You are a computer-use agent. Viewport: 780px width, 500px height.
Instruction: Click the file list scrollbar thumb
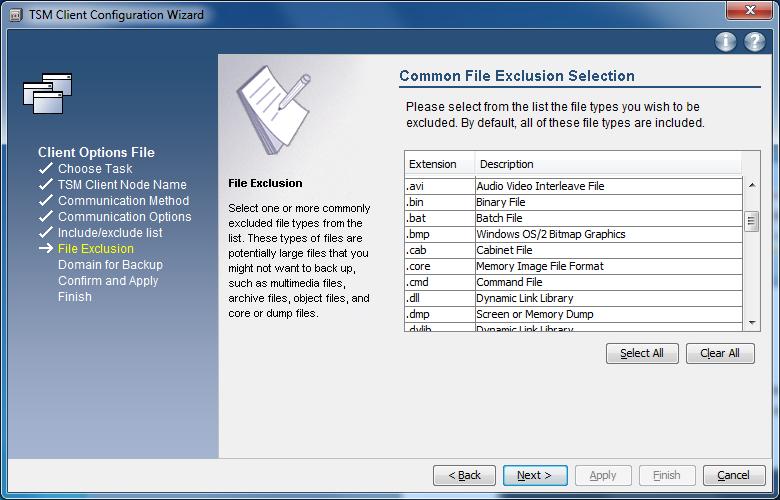[752, 221]
